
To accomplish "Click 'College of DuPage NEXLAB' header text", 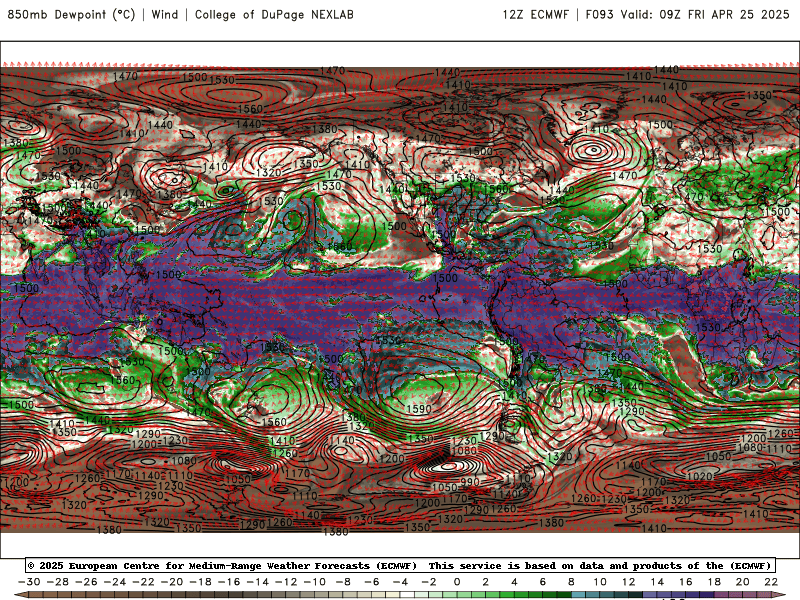I will (x=274, y=14).
